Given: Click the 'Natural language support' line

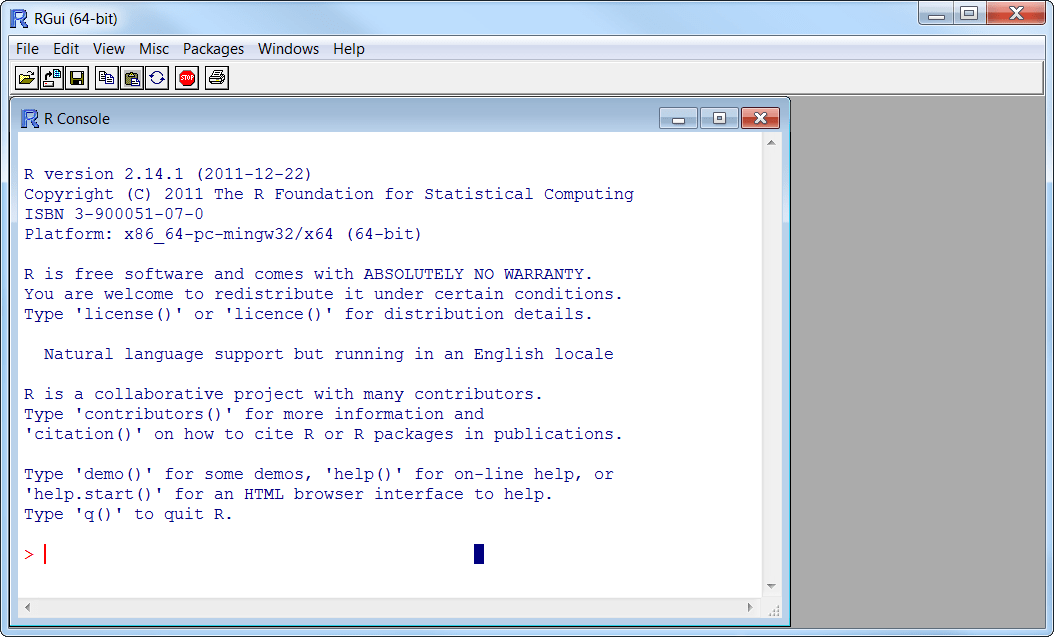Looking at the screenshot, I should (x=329, y=354).
